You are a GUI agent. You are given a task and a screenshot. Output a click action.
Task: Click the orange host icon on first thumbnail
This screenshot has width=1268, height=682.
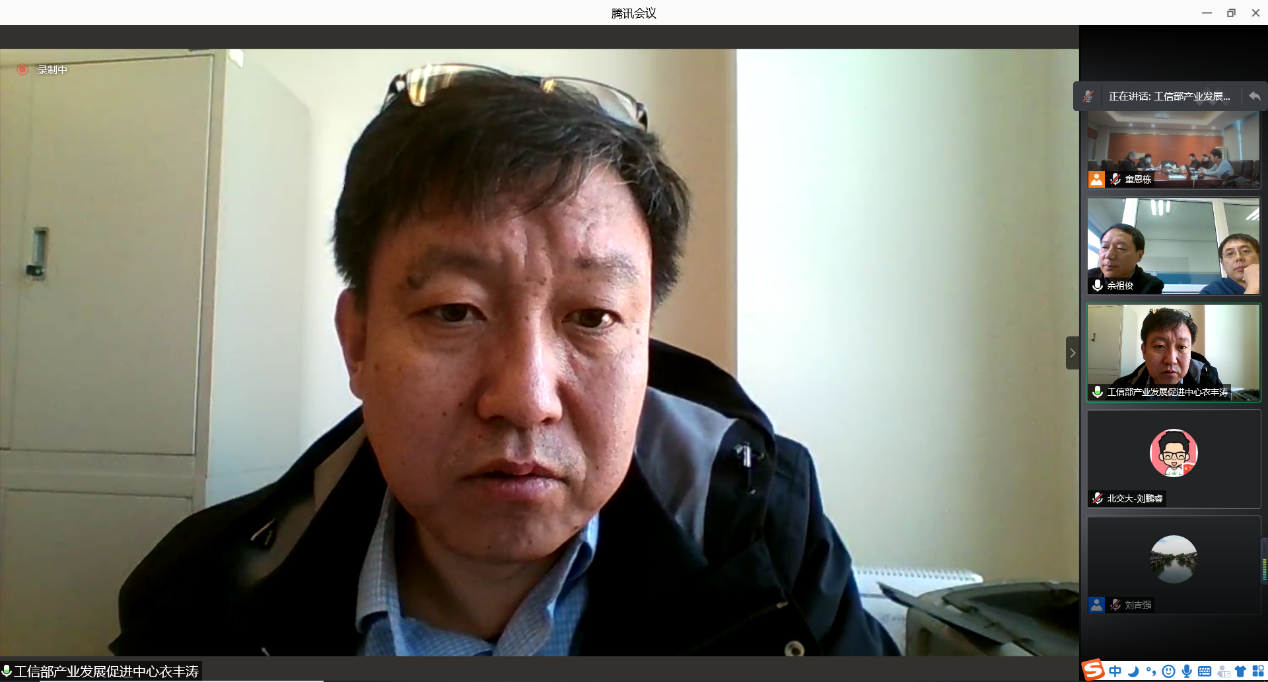point(1097,179)
